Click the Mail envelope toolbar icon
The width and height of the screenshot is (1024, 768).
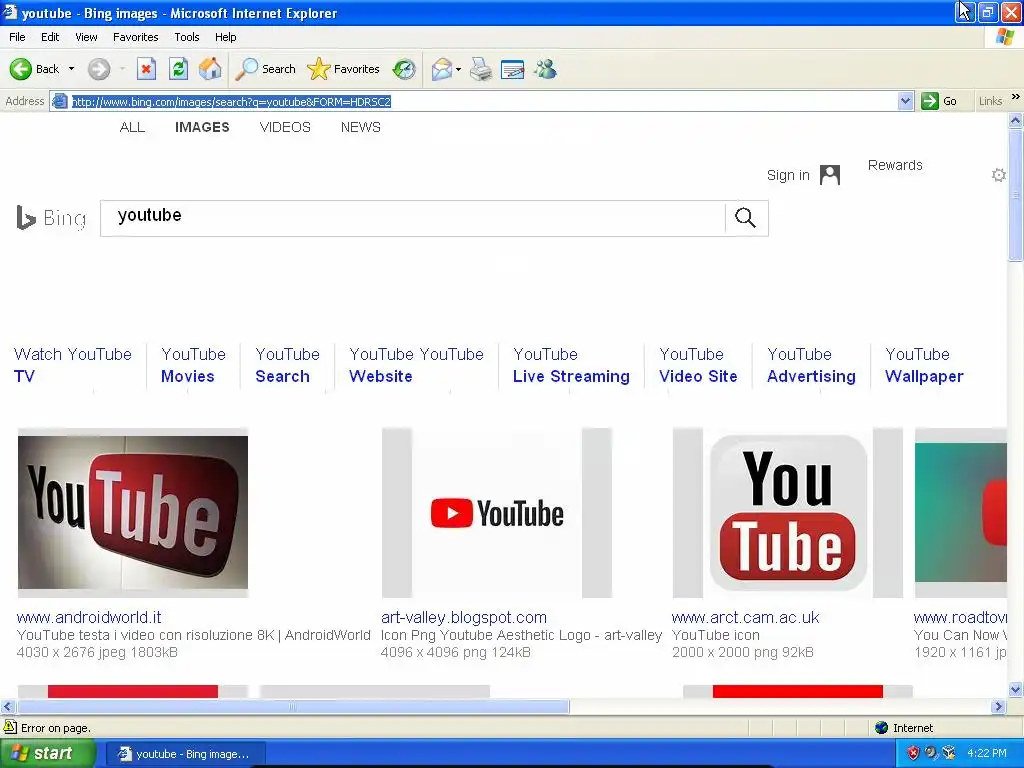tap(442, 69)
